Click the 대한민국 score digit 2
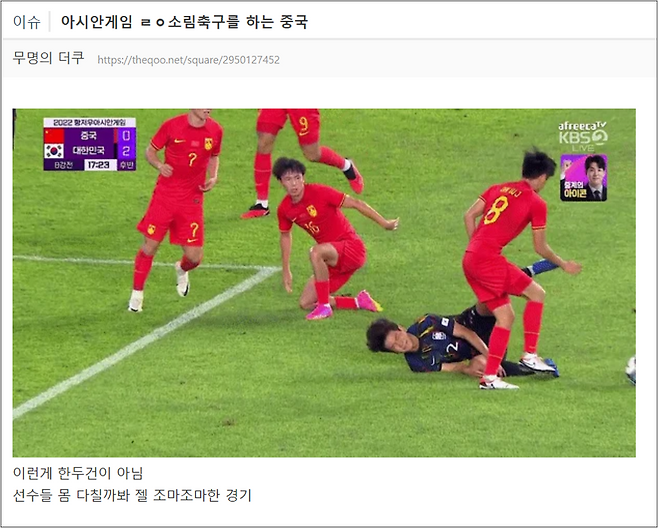The height and width of the screenshot is (528, 658). coord(127,151)
